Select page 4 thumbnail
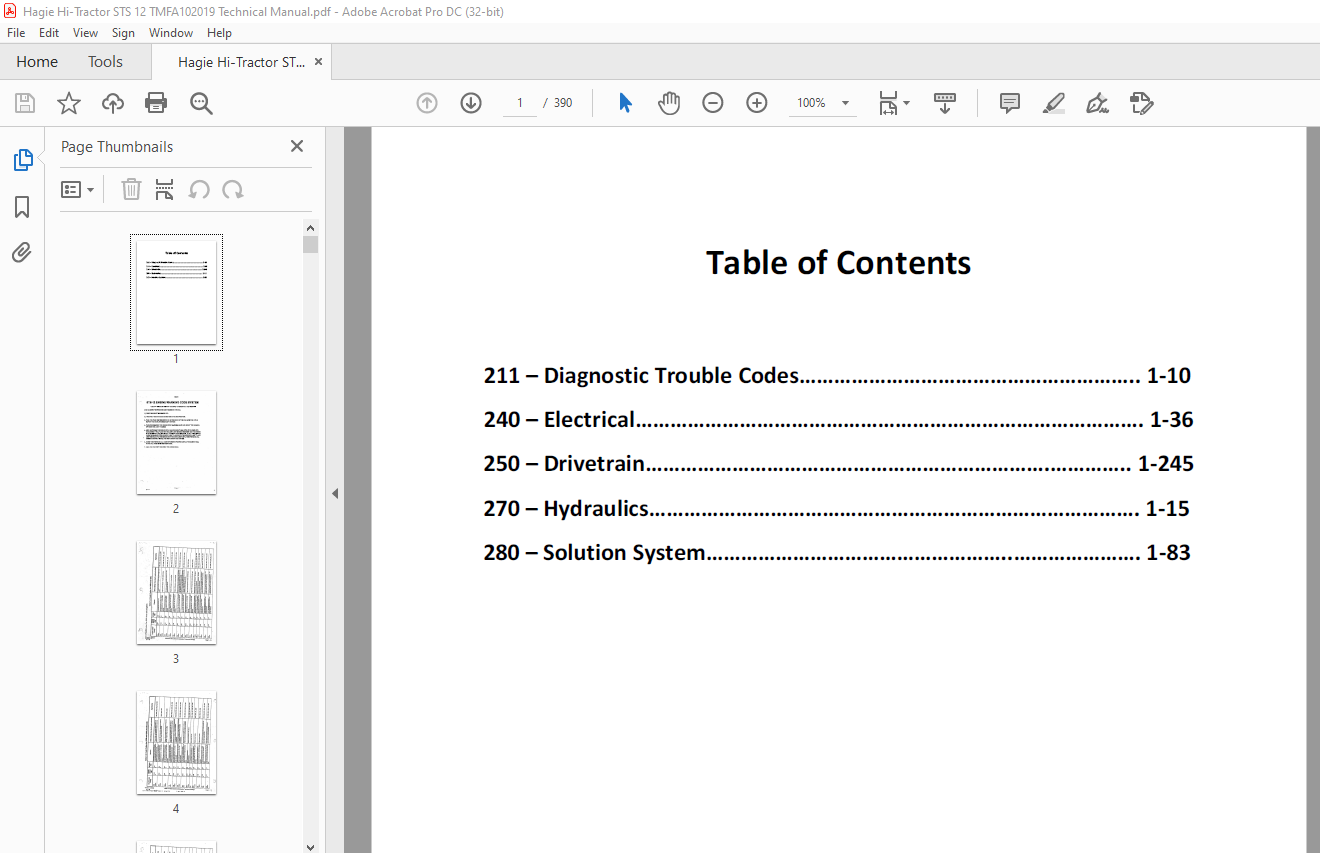The width and height of the screenshot is (1320, 853). [176, 743]
